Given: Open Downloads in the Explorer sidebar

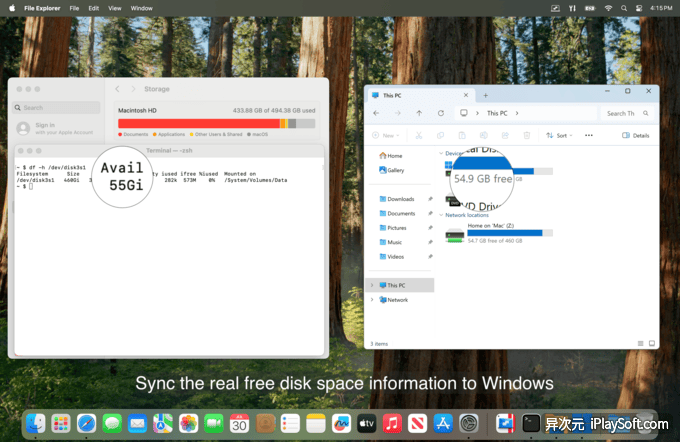Looking at the screenshot, I should pyautogui.click(x=397, y=199).
